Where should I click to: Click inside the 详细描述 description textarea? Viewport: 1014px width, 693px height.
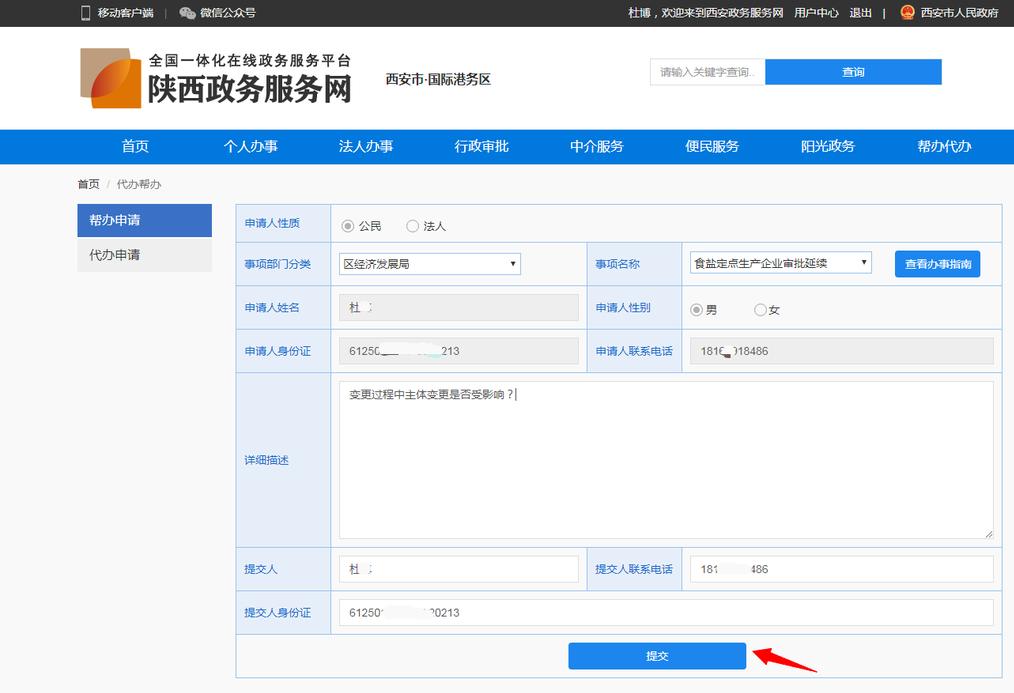665,459
